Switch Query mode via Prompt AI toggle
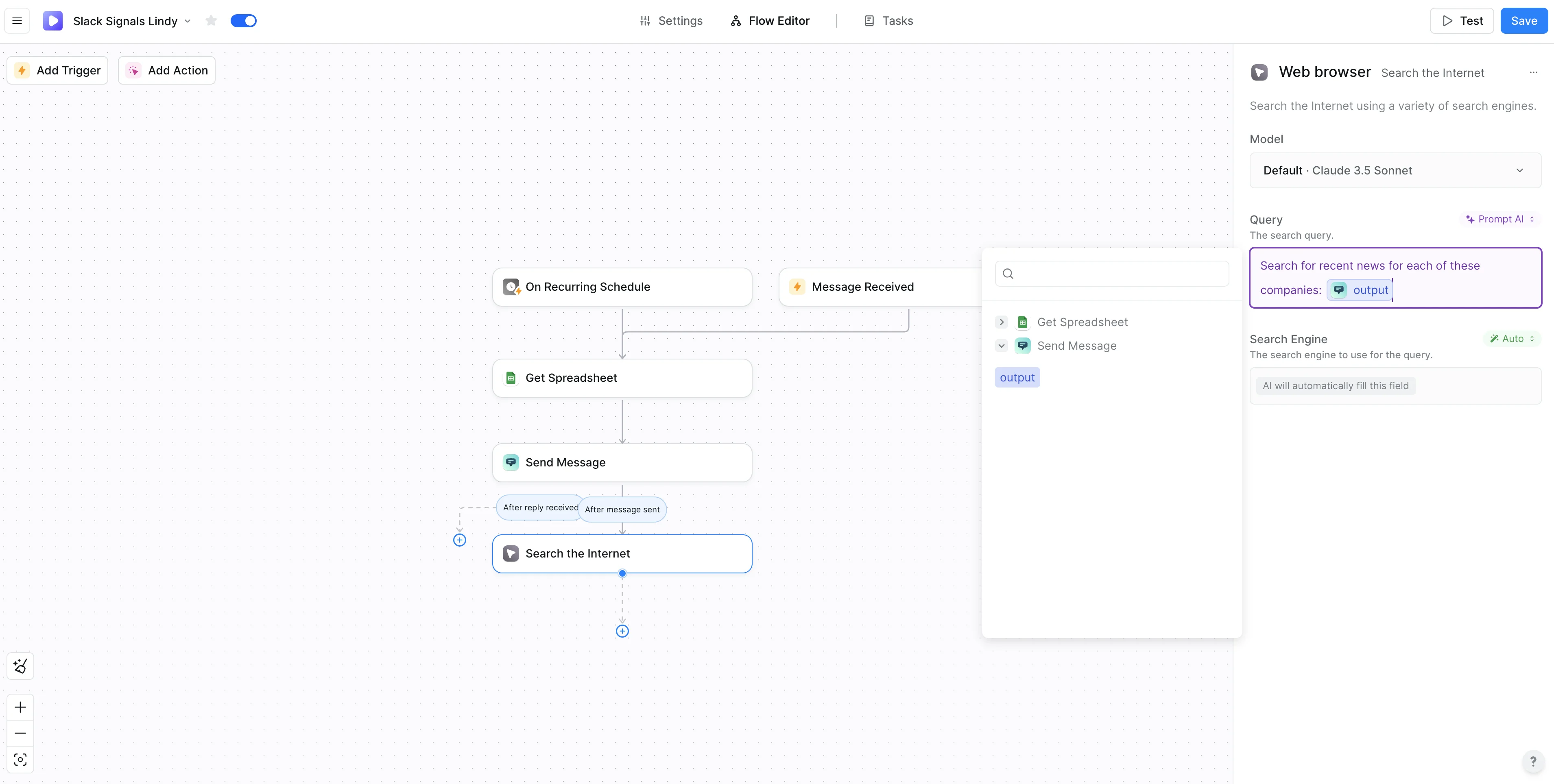Screen dimensions: 1554x784 [x=1500, y=219]
